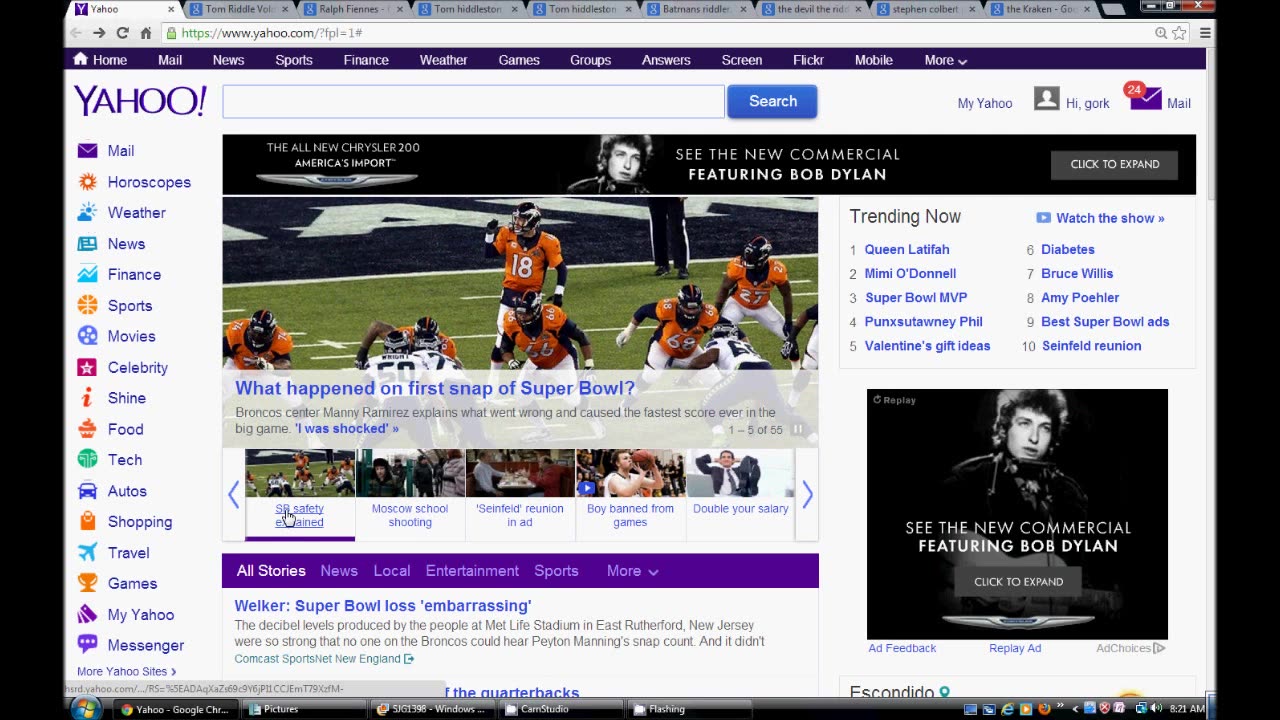The width and height of the screenshot is (1280, 720).
Task: Open the Chrome menu icon
Action: pos(1205,33)
